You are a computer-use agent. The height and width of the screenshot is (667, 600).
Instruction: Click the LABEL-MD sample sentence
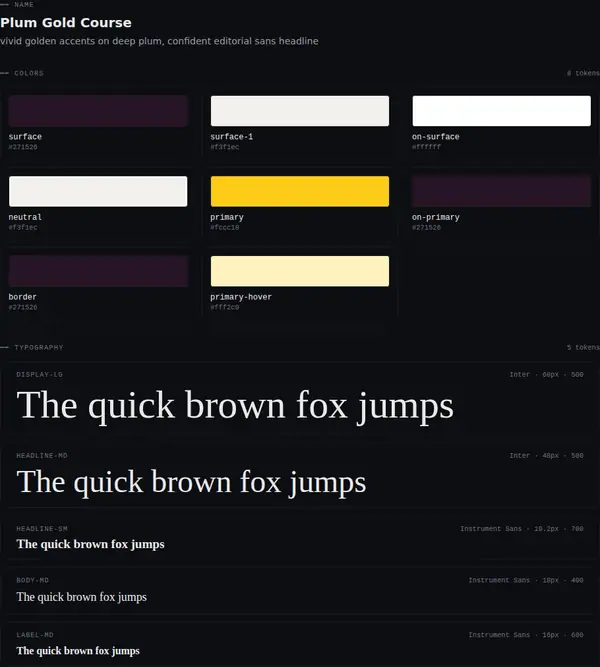click(x=78, y=651)
